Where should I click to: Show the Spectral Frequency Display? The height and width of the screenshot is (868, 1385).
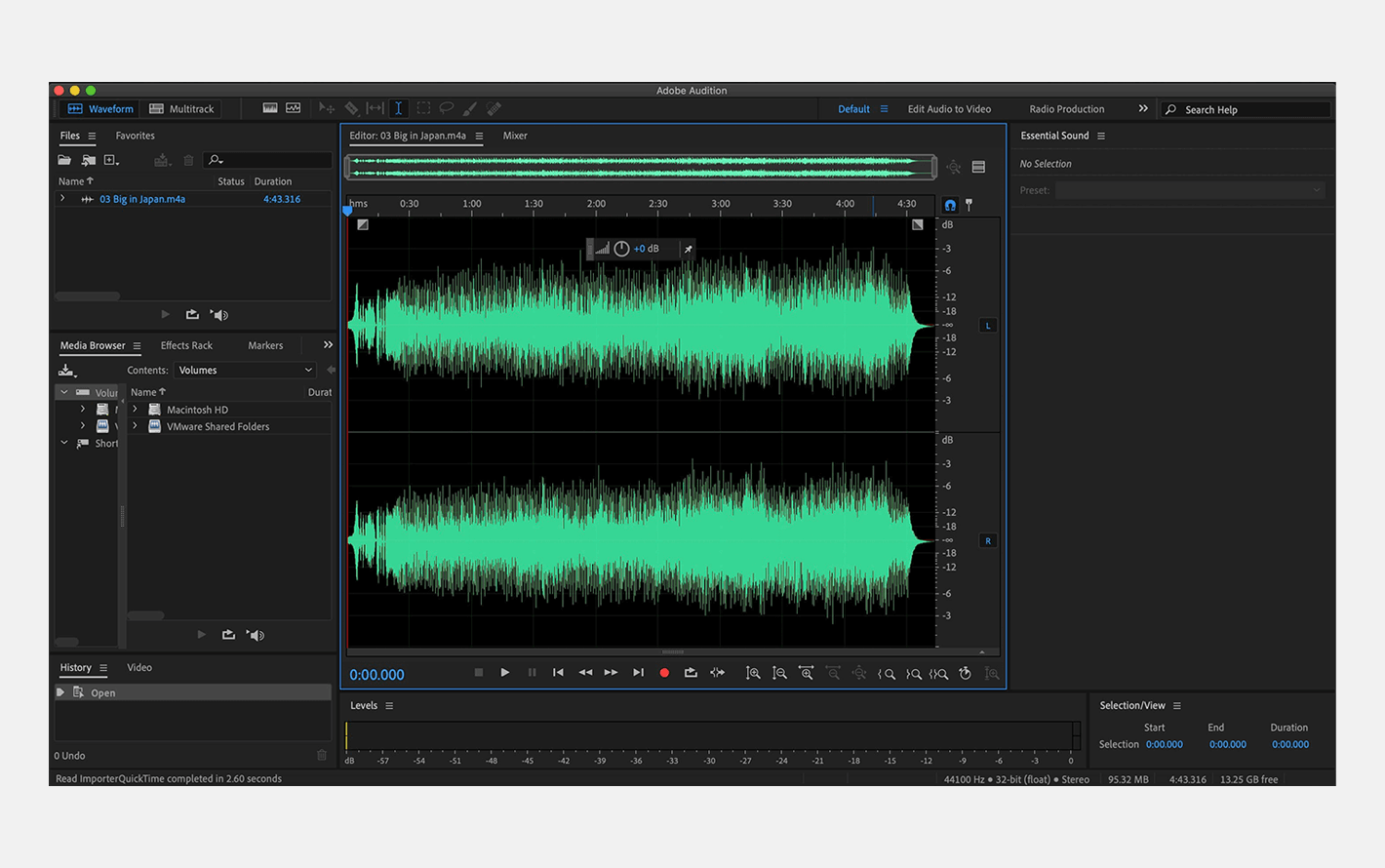270,109
